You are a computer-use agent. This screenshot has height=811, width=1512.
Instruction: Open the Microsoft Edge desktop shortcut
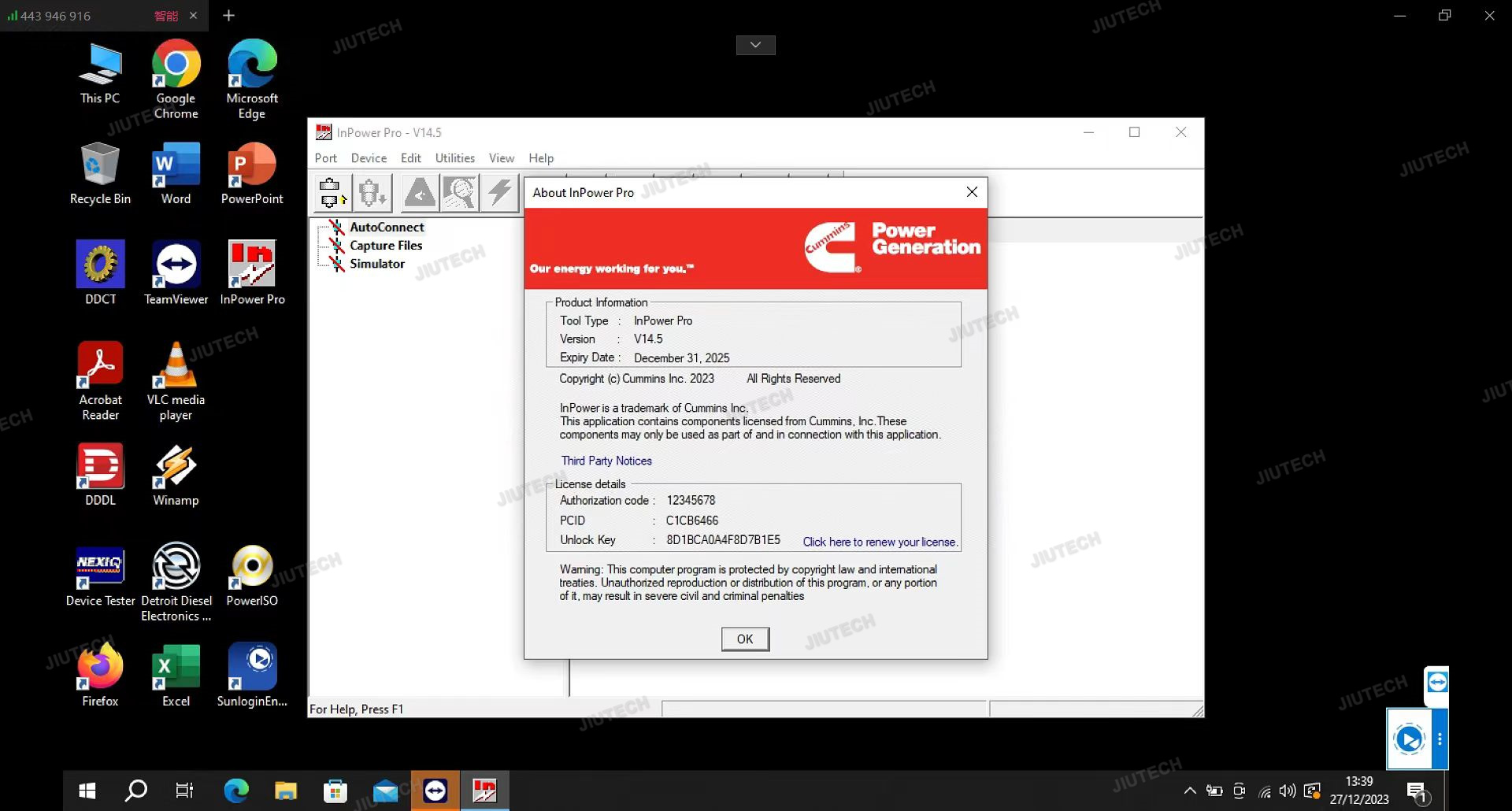tap(252, 79)
